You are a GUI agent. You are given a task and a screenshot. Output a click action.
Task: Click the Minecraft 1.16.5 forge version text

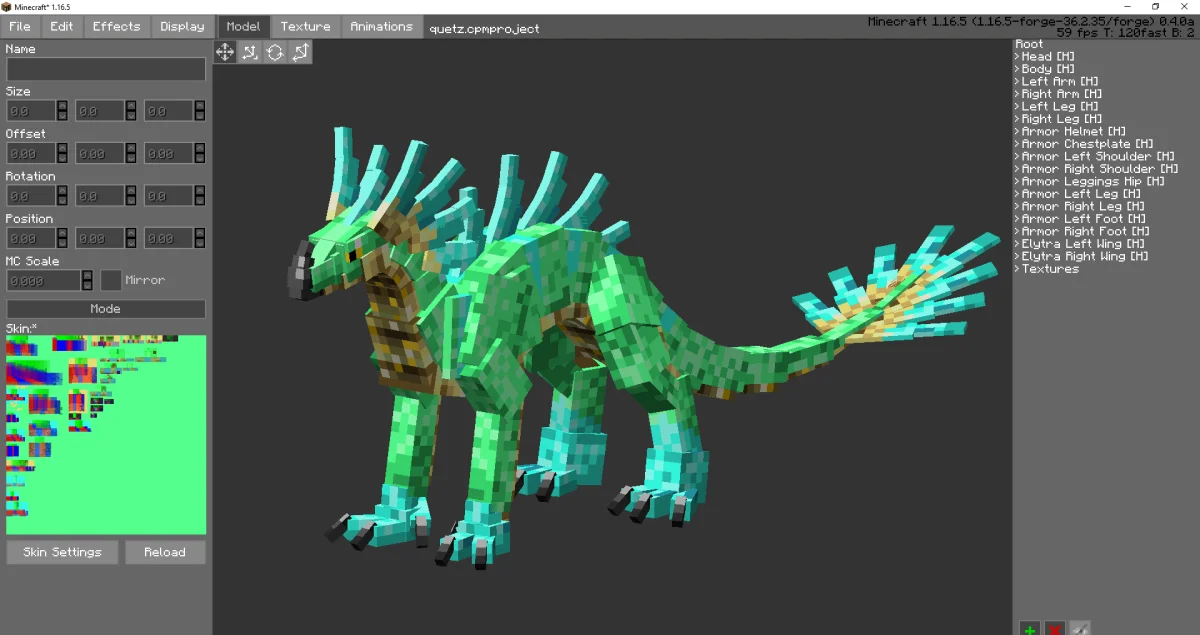(x=1032, y=22)
